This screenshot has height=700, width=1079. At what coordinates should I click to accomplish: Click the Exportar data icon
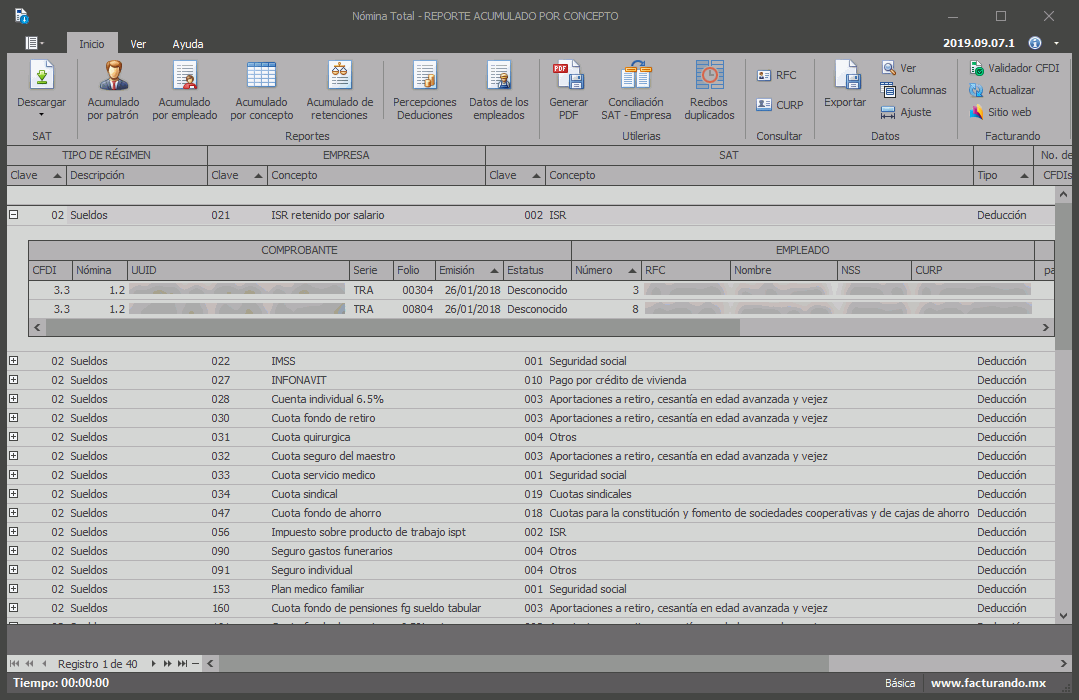pyautogui.click(x=845, y=76)
